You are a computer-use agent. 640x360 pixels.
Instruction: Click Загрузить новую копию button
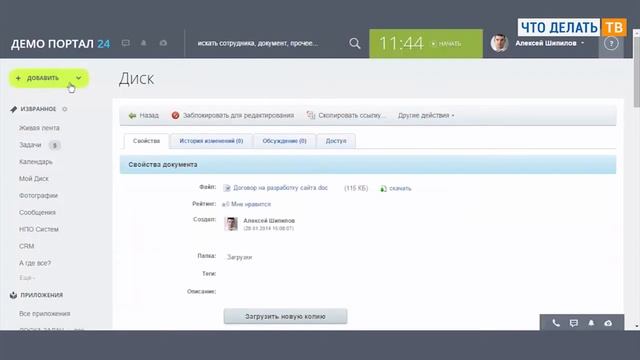pyautogui.click(x=285, y=316)
